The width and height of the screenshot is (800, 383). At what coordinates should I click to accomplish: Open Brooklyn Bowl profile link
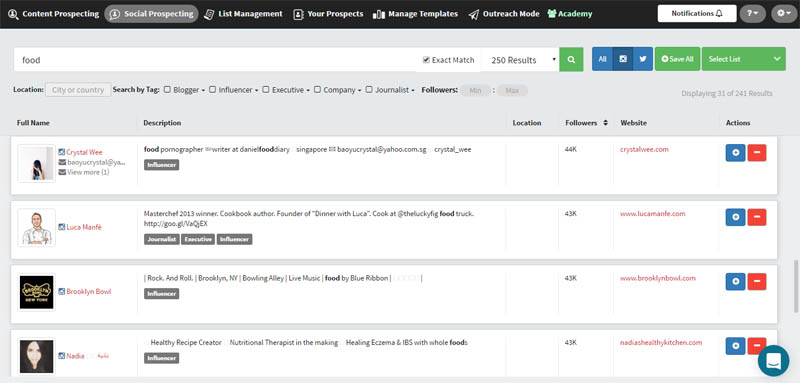(89, 292)
